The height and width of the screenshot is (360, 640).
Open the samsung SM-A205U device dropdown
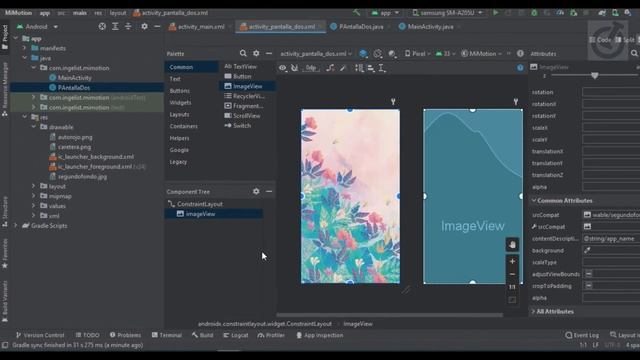pos(447,13)
